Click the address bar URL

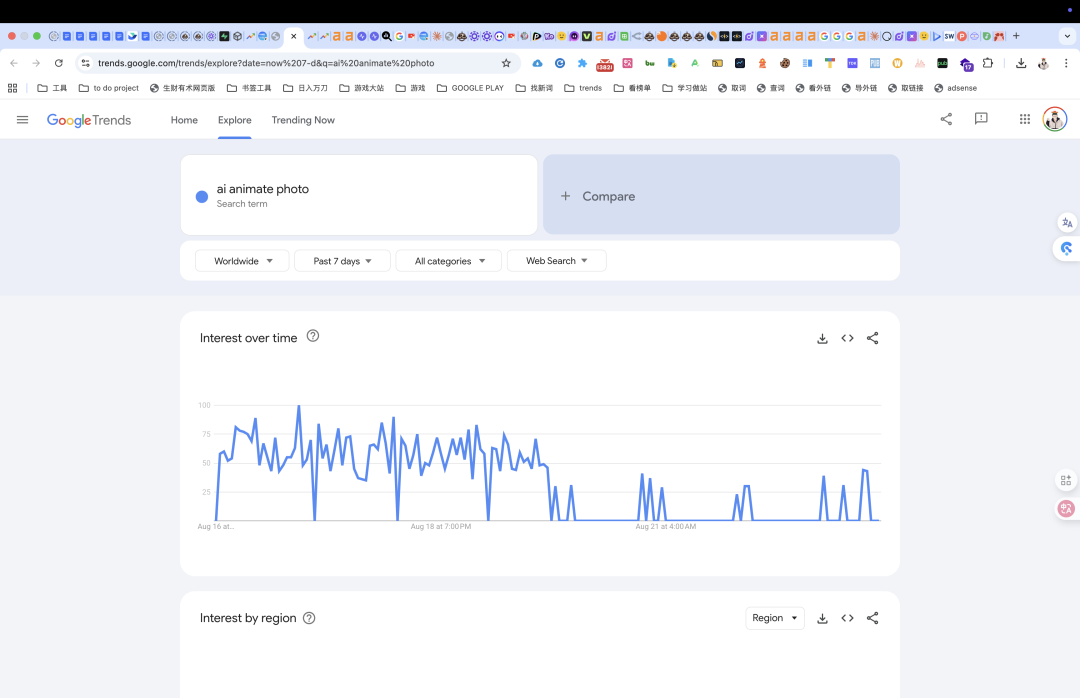[266, 63]
